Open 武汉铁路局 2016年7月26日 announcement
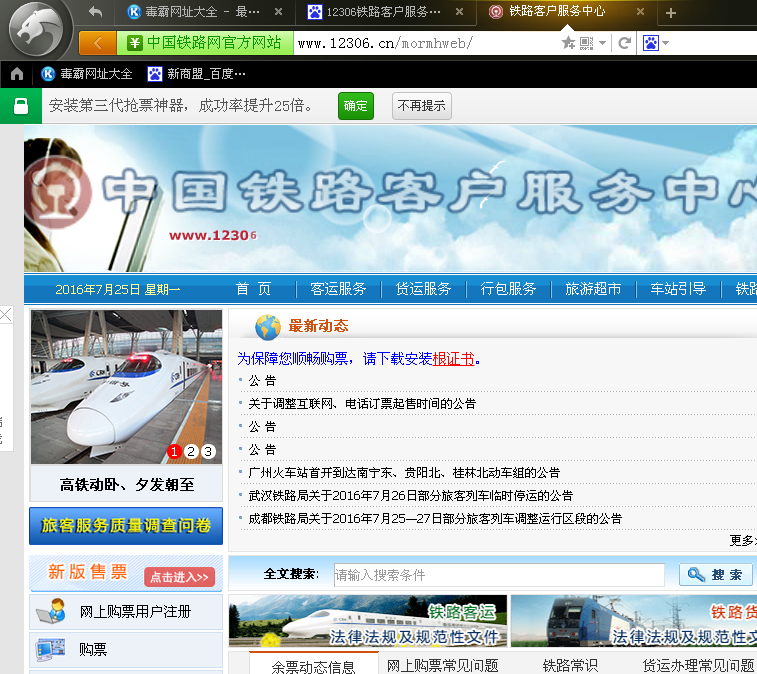757x674 pixels. [410, 495]
